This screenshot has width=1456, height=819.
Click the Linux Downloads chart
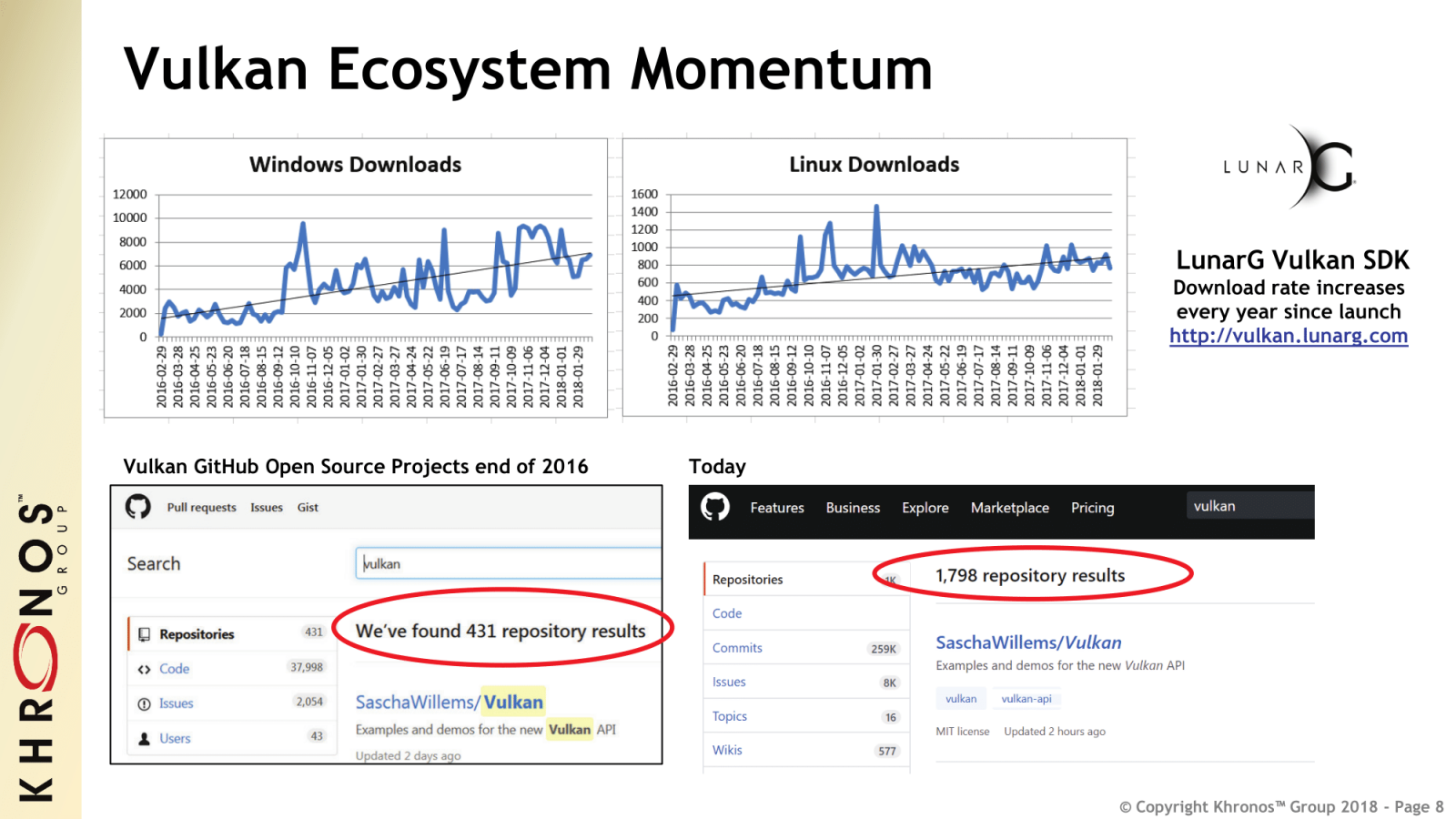[x=875, y=278]
